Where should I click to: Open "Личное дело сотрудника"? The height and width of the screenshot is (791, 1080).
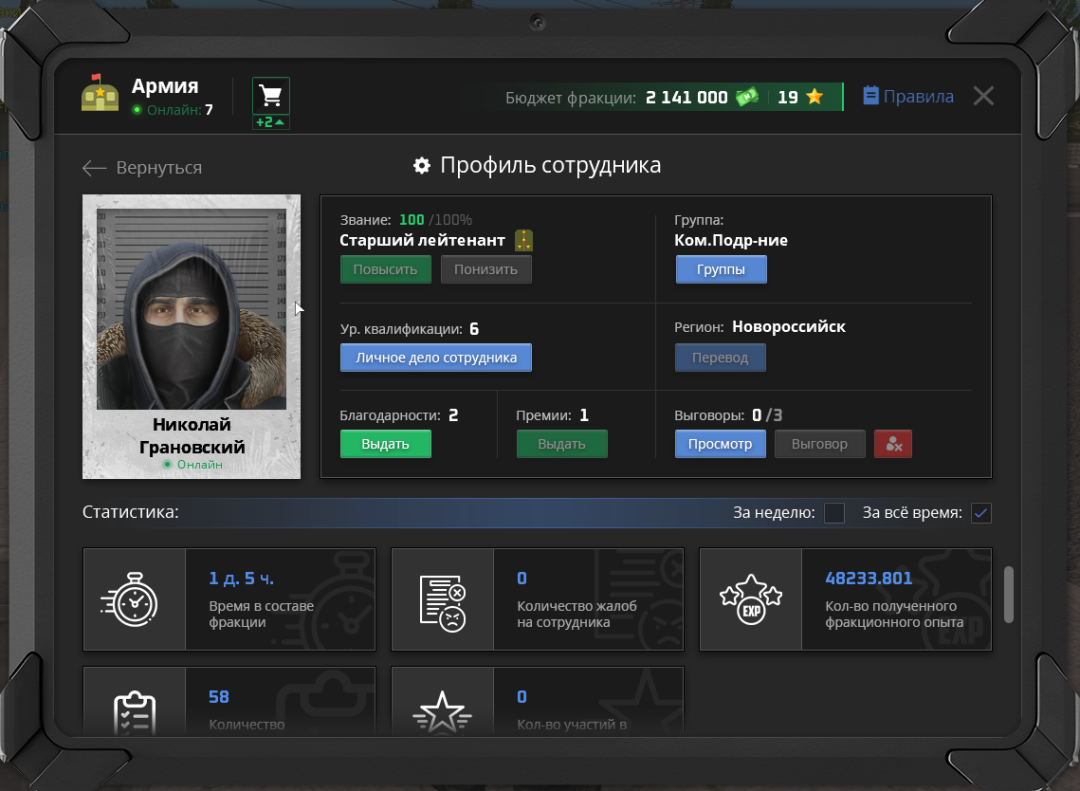click(x=436, y=358)
